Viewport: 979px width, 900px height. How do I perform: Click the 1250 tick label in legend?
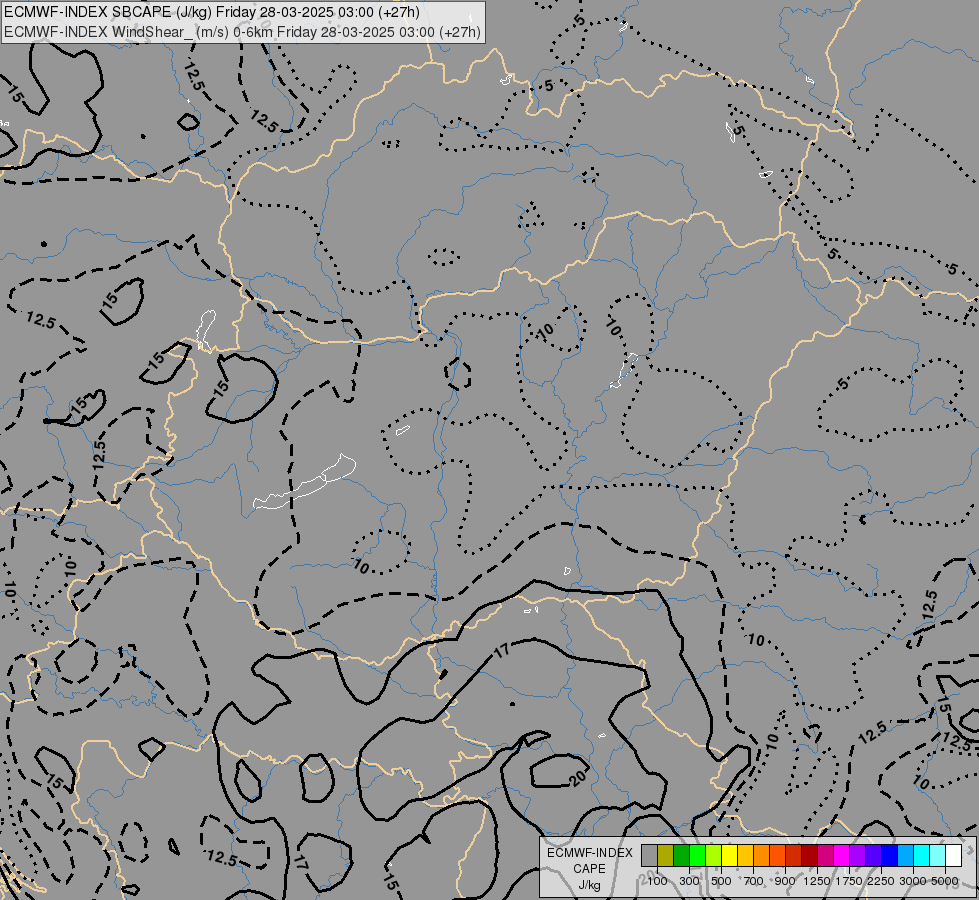pyautogui.click(x=817, y=881)
